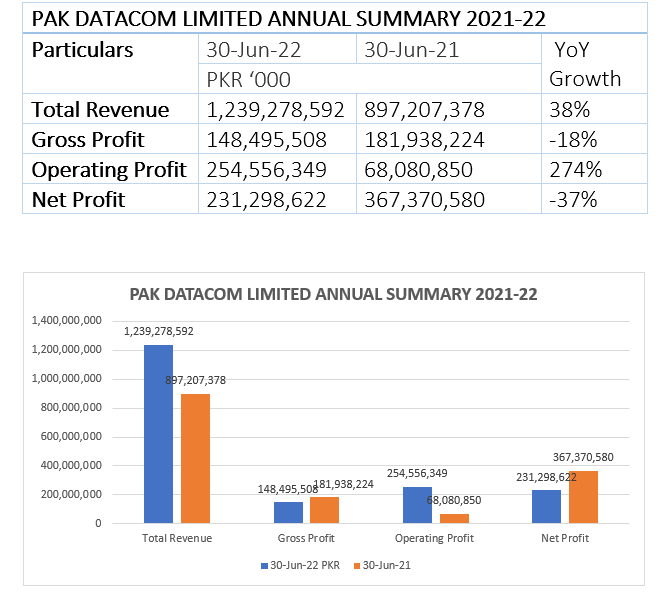Click chart data label 181,938,224

(344, 484)
